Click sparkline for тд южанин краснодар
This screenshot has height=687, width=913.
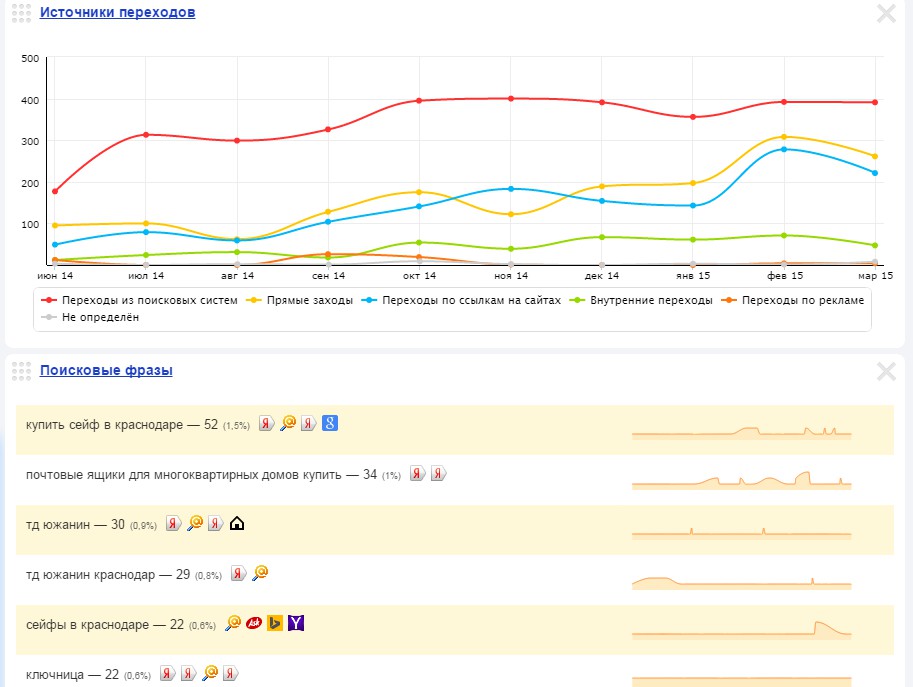(741, 582)
